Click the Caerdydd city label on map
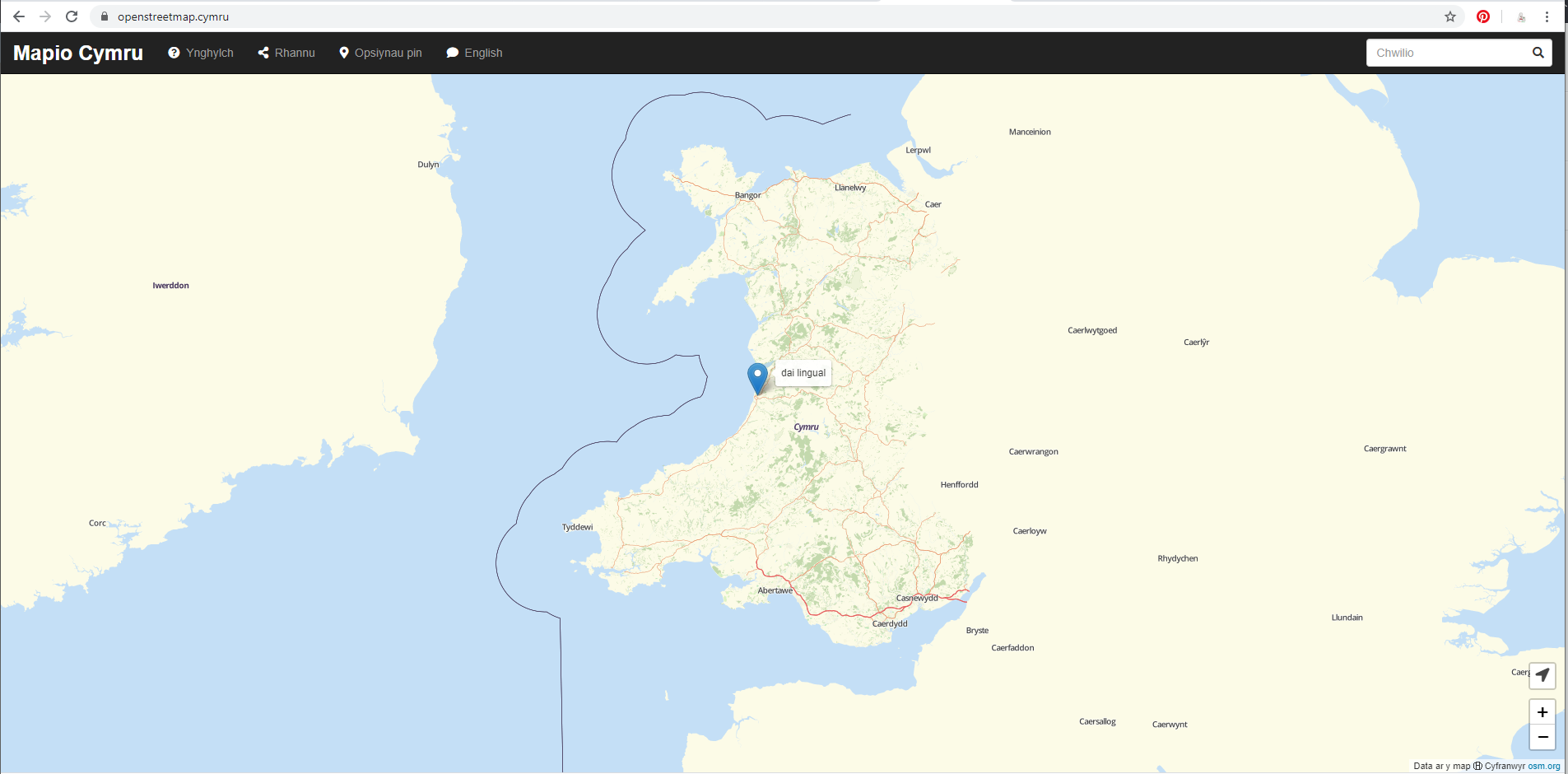The height and width of the screenshot is (774, 1568). 890,623
